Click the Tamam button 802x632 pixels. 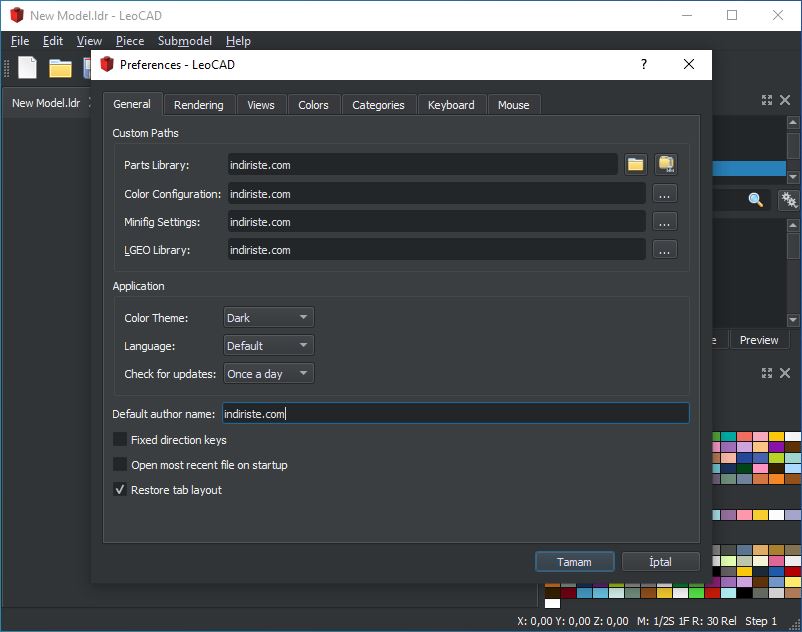pyautogui.click(x=574, y=561)
